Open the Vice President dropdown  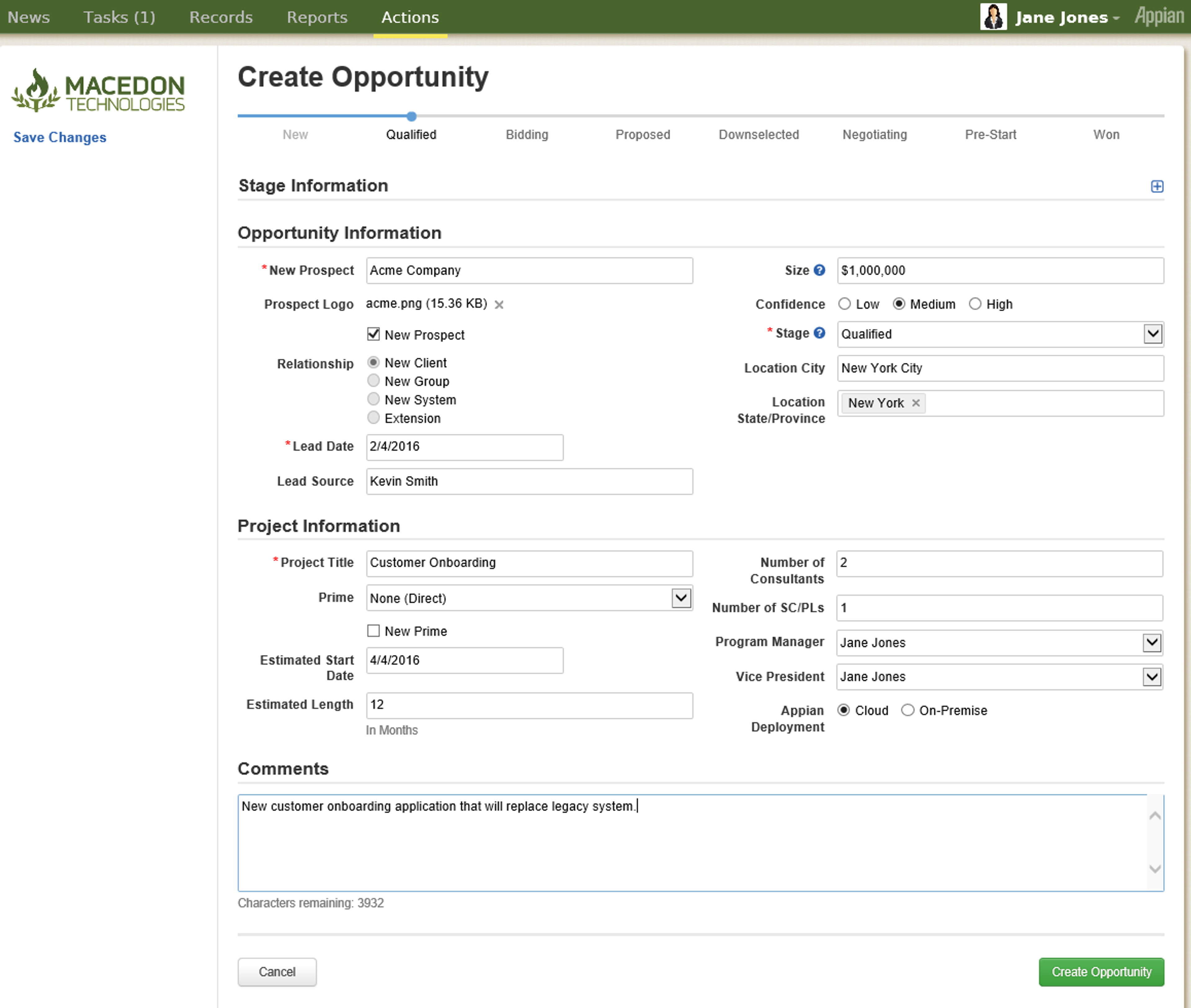click(999, 676)
